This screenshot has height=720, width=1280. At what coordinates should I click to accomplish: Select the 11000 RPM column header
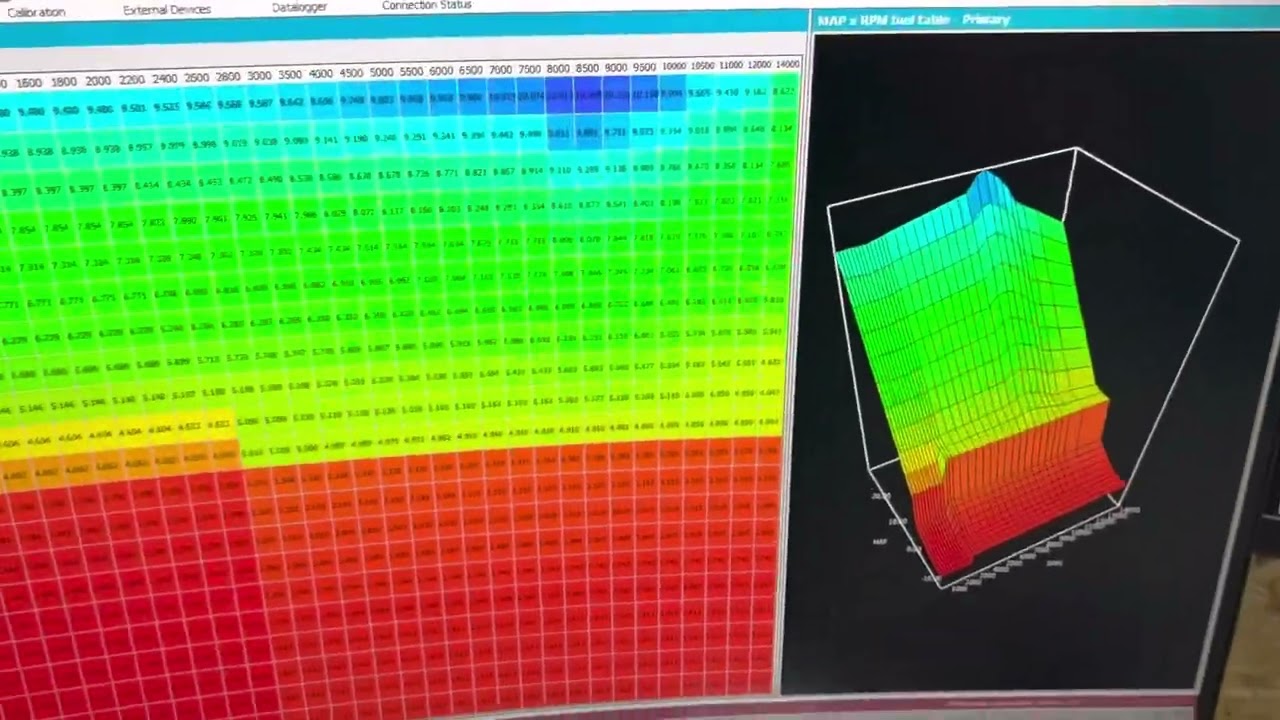coord(731,66)
